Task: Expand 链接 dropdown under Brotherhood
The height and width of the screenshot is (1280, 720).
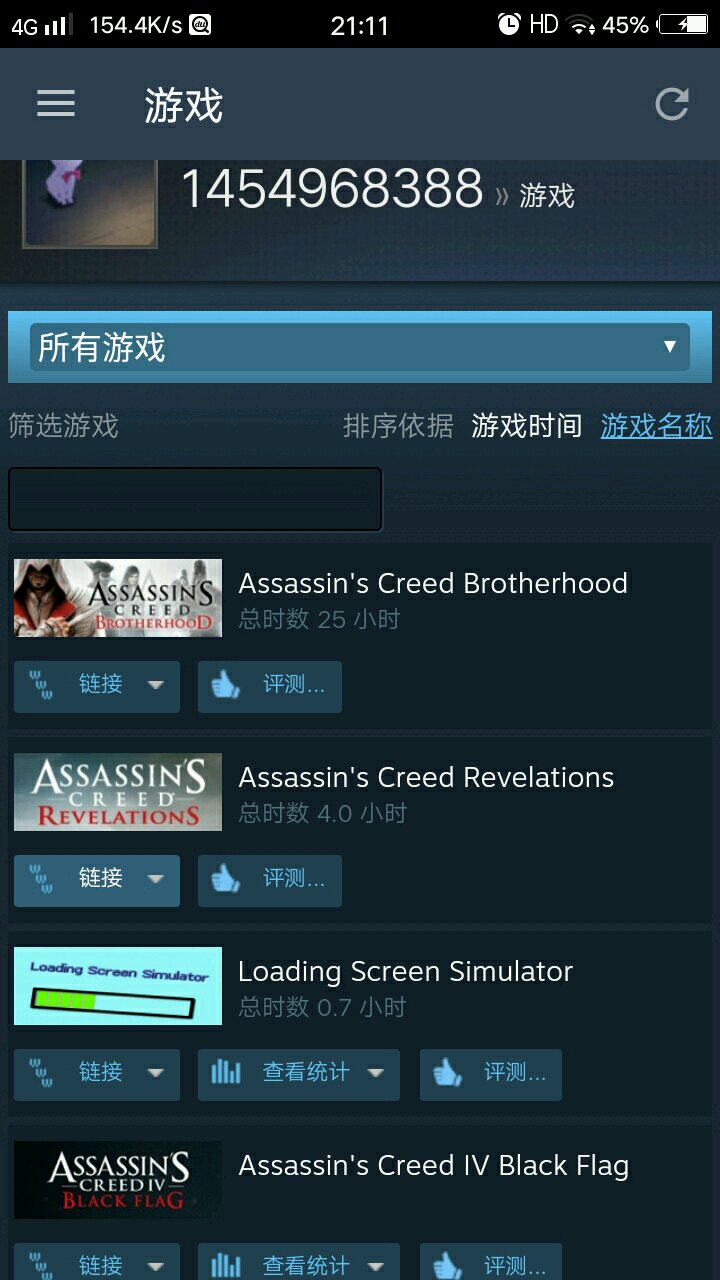Action: [97, 686]
